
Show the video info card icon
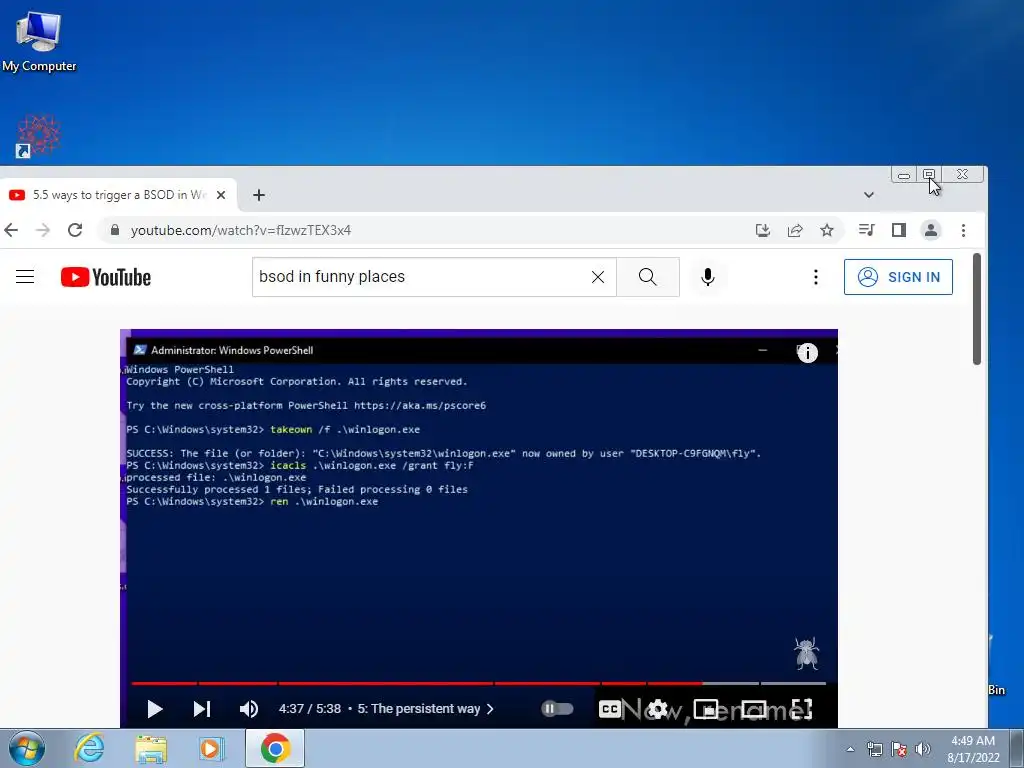[x=807, y=353]
